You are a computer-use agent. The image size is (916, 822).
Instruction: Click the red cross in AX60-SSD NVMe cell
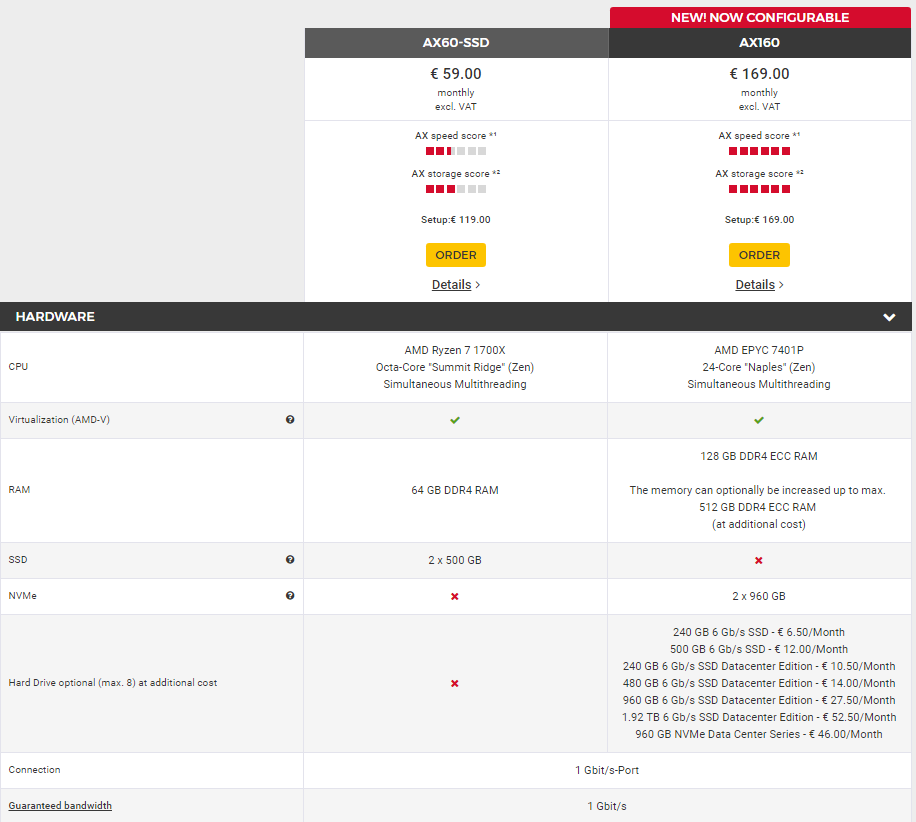point(455,596)
